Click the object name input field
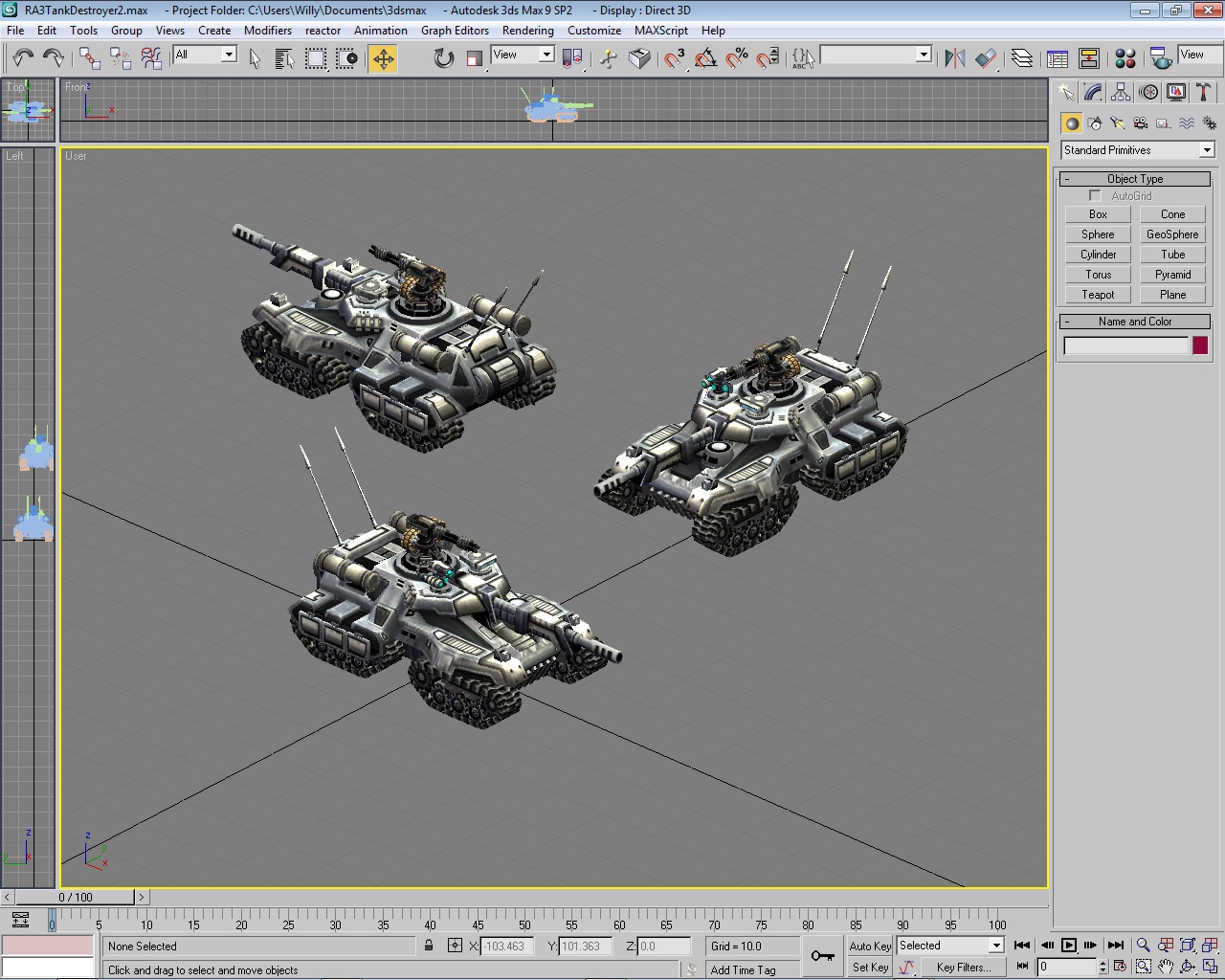The image size is (1225, 980). (x=1125, y=346)
